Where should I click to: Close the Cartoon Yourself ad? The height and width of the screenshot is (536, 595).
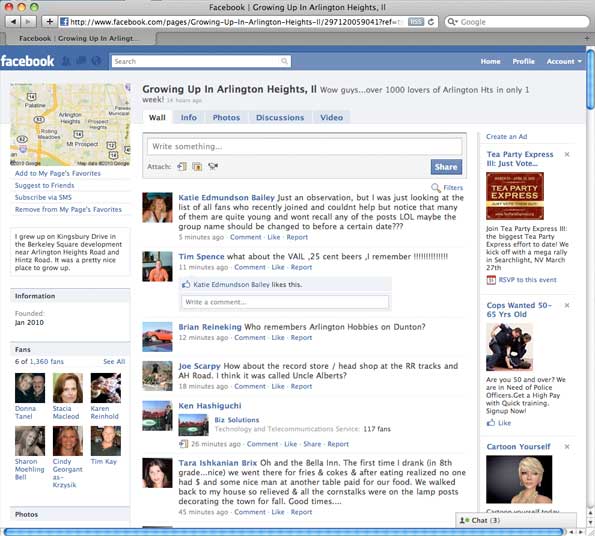[x=567, y=446]
